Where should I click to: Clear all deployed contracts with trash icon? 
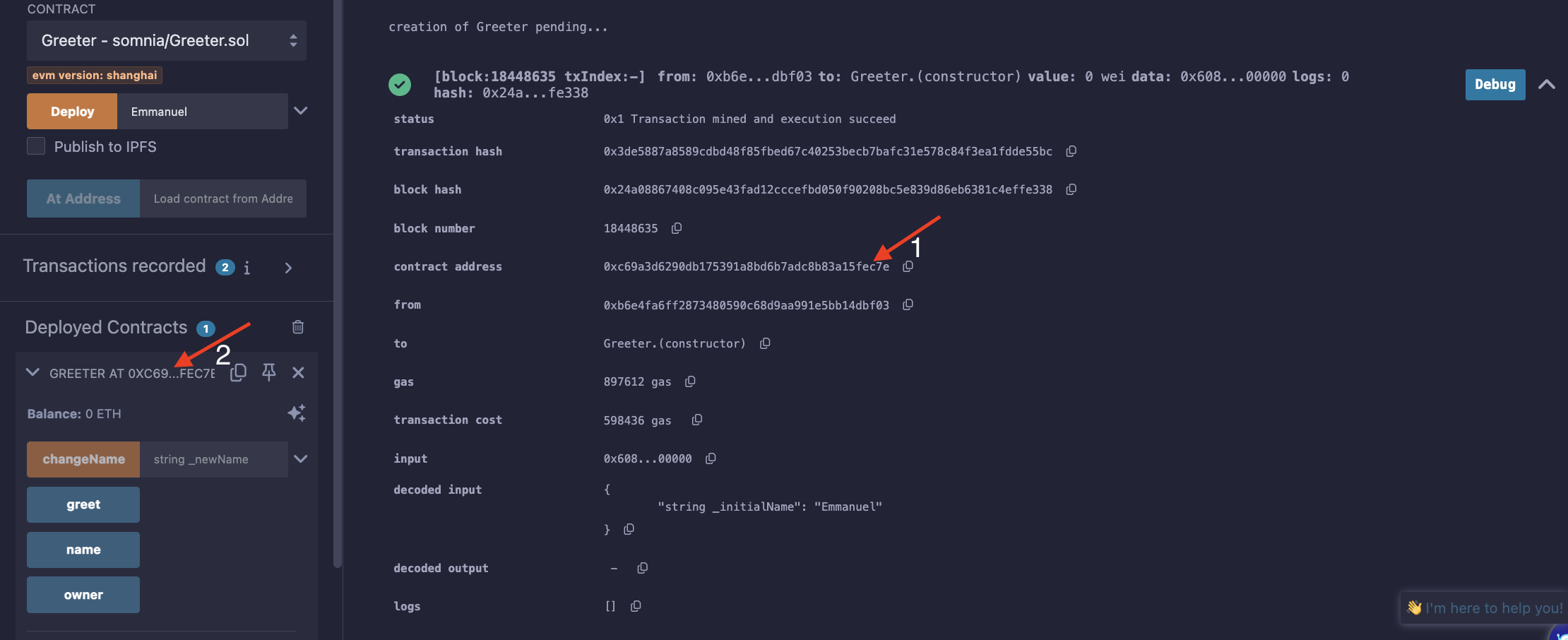(298, 327)
